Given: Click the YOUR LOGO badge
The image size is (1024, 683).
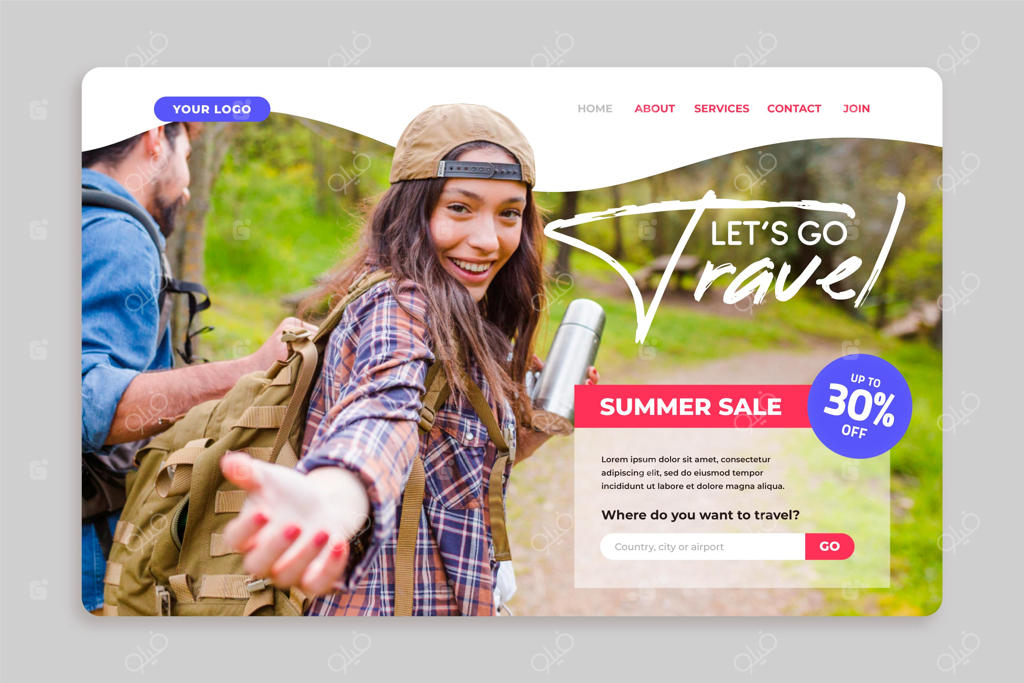Looking at the screenshot, I should [x=212, y=109].
